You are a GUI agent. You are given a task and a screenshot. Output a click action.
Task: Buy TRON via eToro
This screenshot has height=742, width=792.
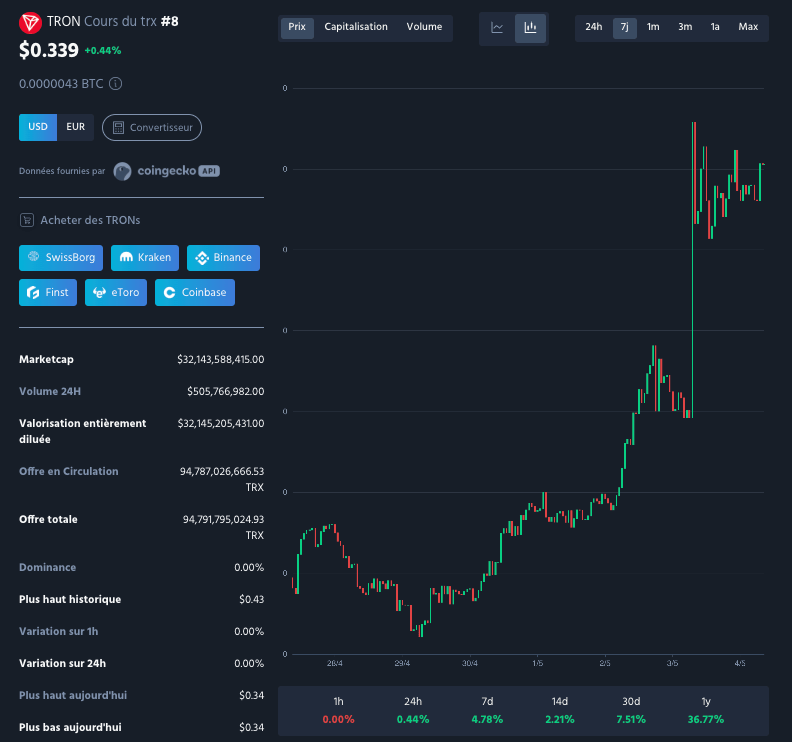coord(116,292)
